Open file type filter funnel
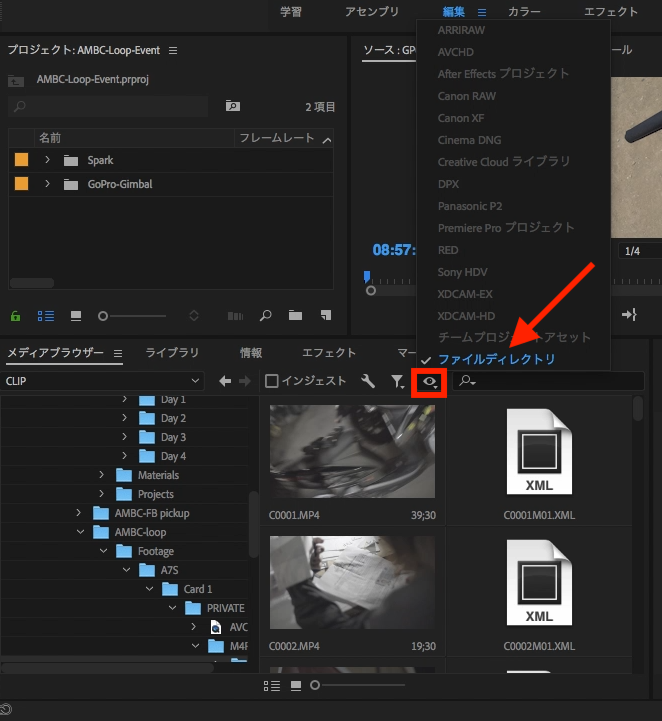The height and width of the screenshot is (721, 662). [x=397, y=381]
